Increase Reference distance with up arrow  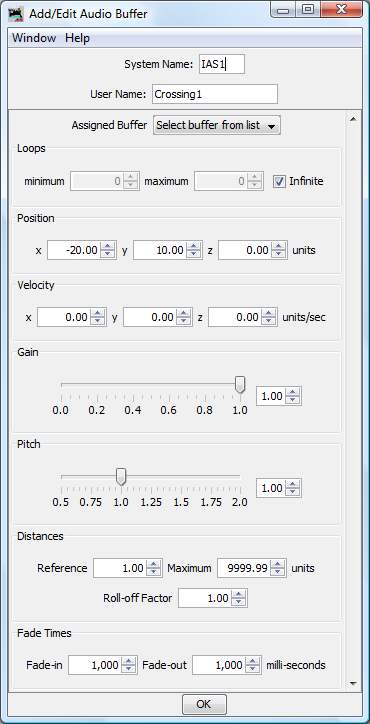click(153, 564)
